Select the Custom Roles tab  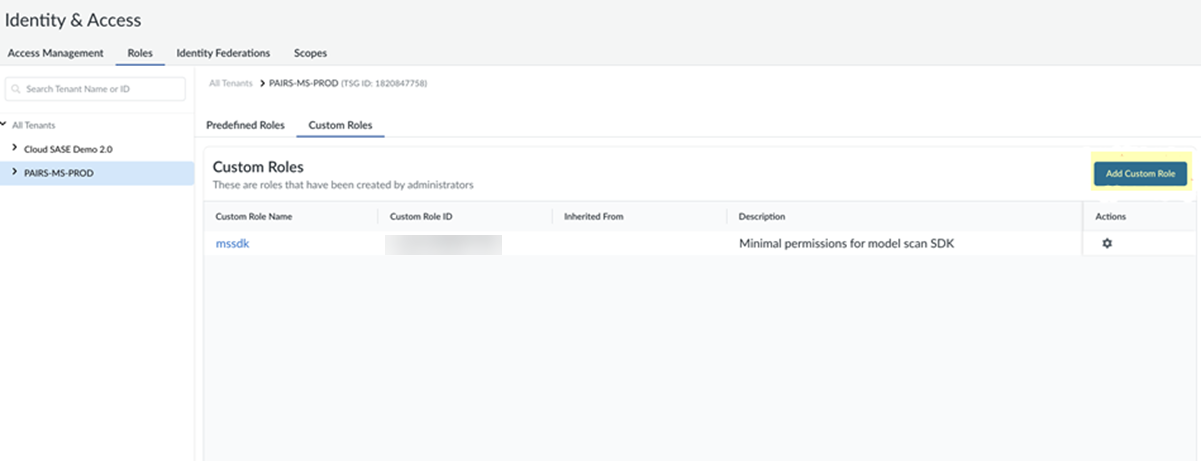pyautogui.click(x=340, y=125)
